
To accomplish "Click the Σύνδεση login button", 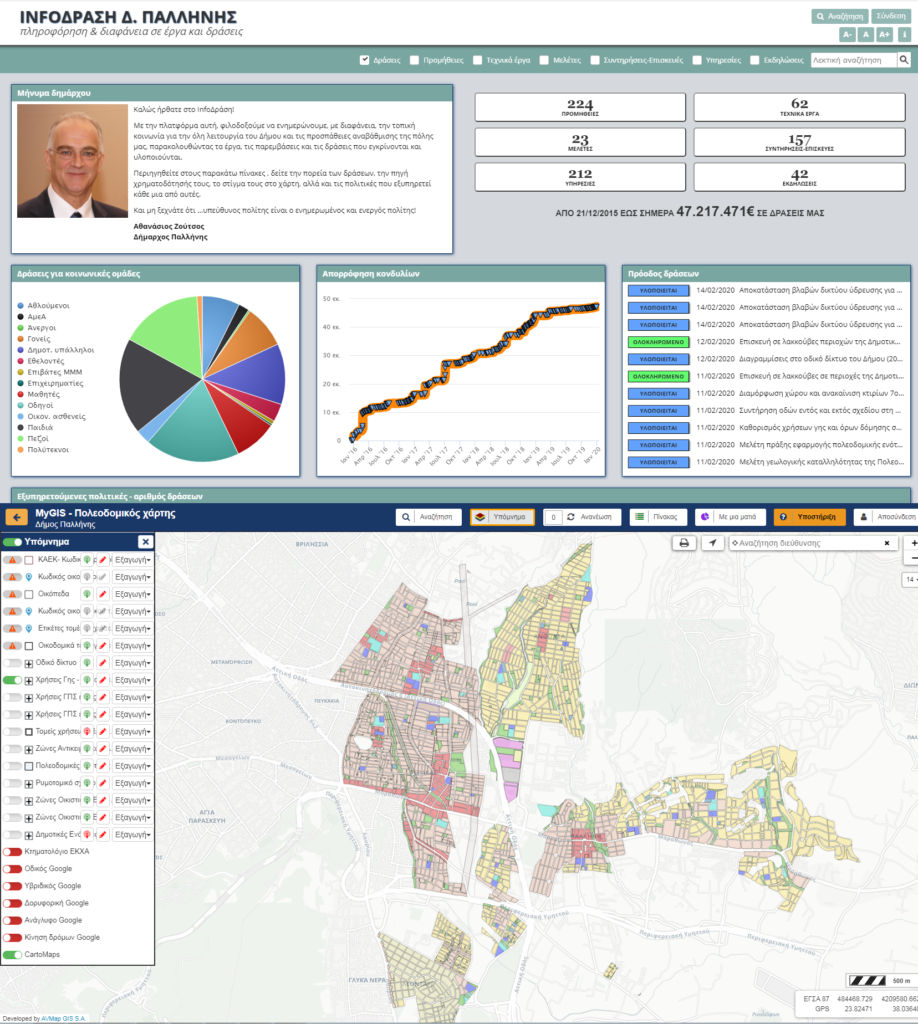I will point(890,16).
